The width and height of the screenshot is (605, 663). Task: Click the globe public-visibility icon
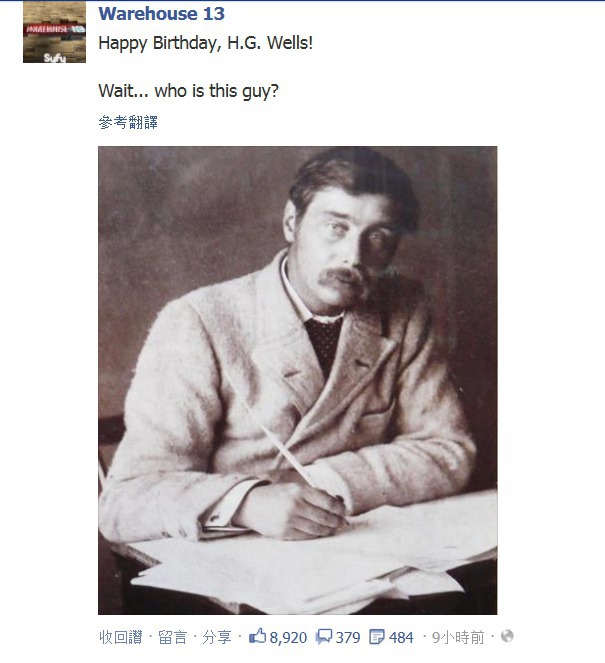(507, 636)
